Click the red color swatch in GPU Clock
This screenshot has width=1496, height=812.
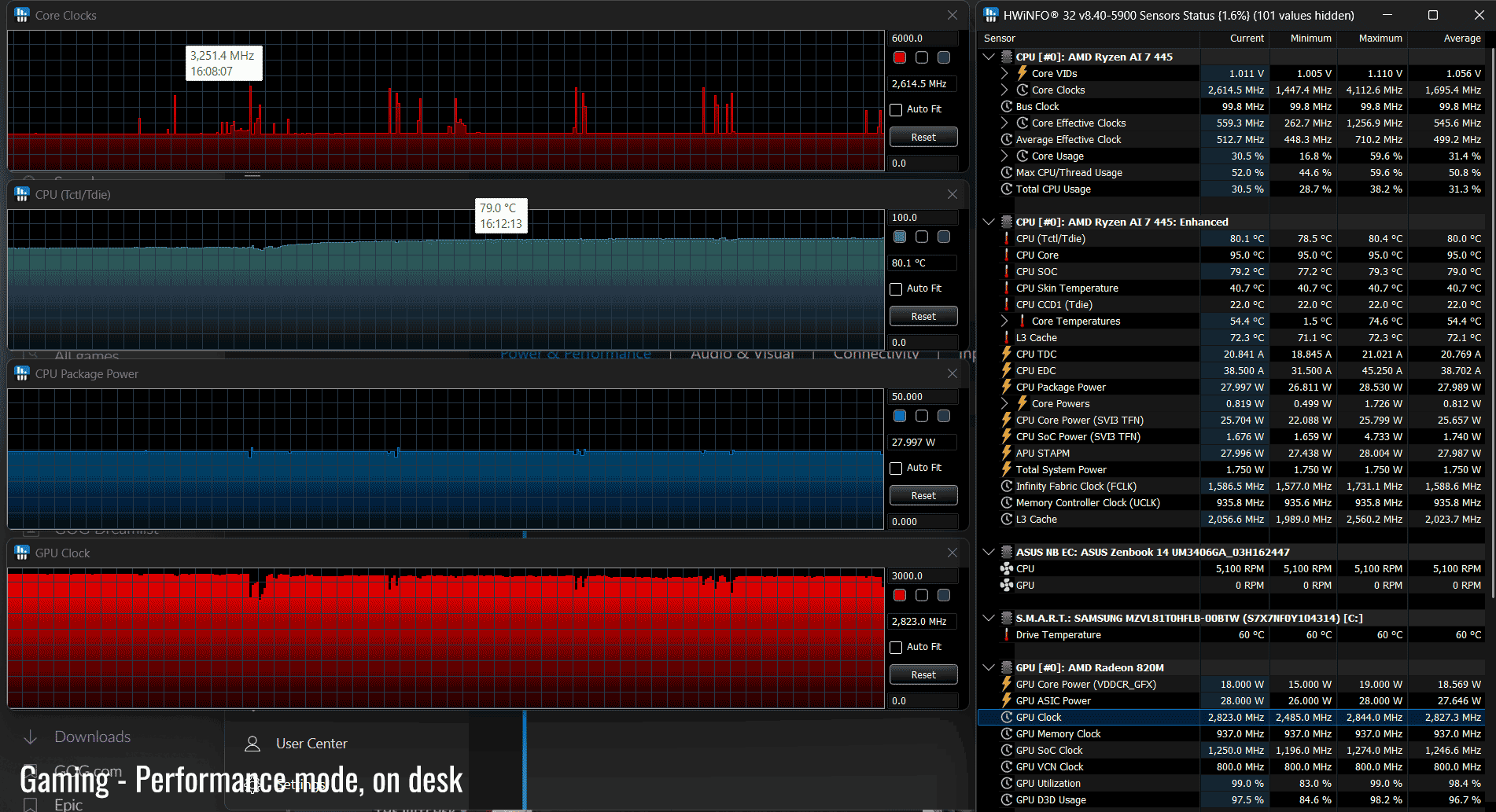[900, 595]
